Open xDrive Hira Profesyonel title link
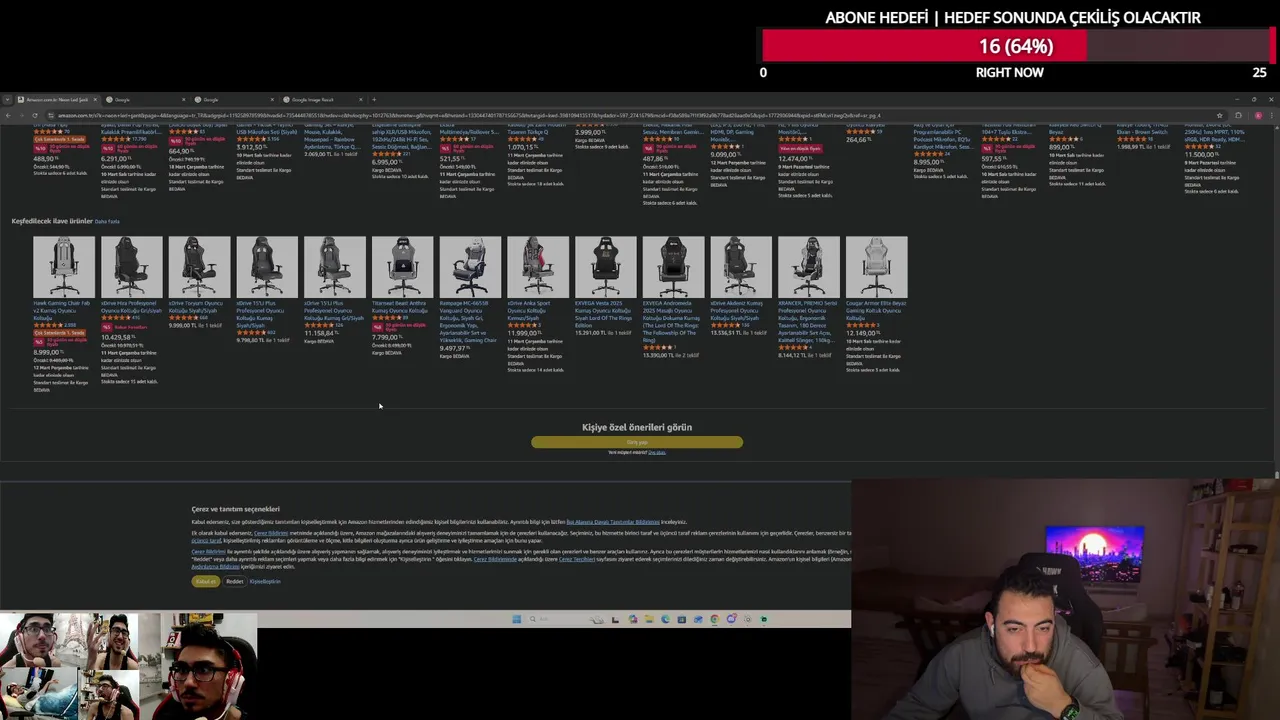 click(x=131, y=306)
